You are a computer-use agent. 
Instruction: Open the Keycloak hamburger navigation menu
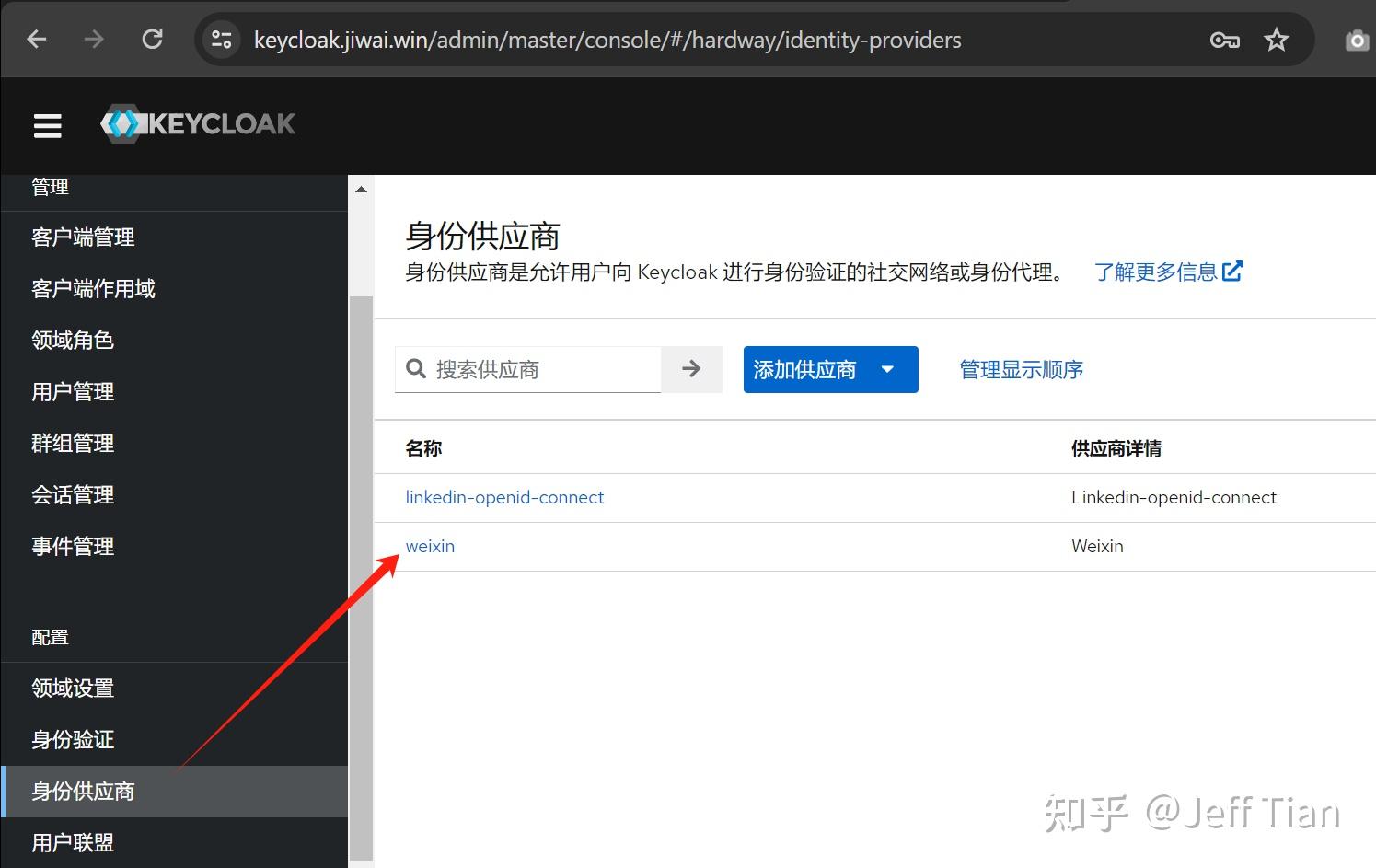47,126
